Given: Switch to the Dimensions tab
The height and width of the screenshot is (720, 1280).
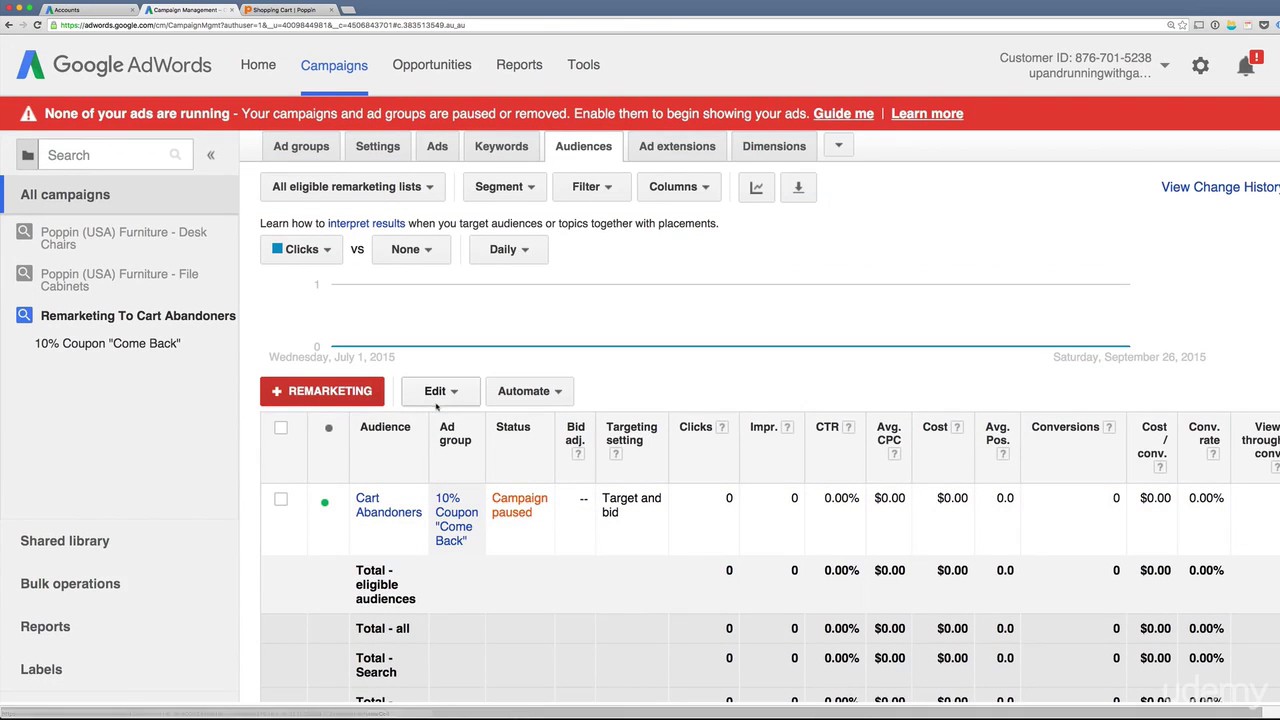Looking at the screenshot, I should click(774, 147).
